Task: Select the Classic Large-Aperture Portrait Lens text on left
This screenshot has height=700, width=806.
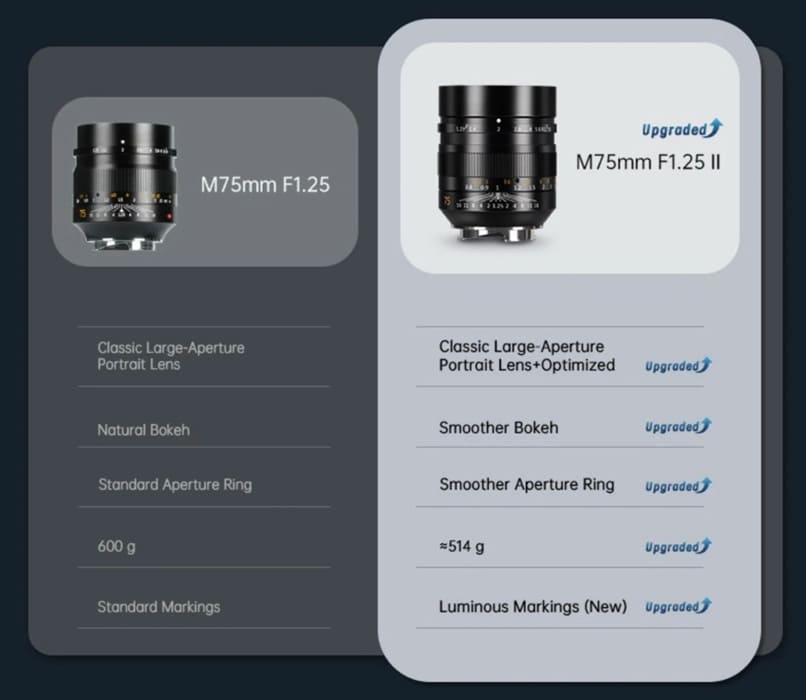Action: 170,356
